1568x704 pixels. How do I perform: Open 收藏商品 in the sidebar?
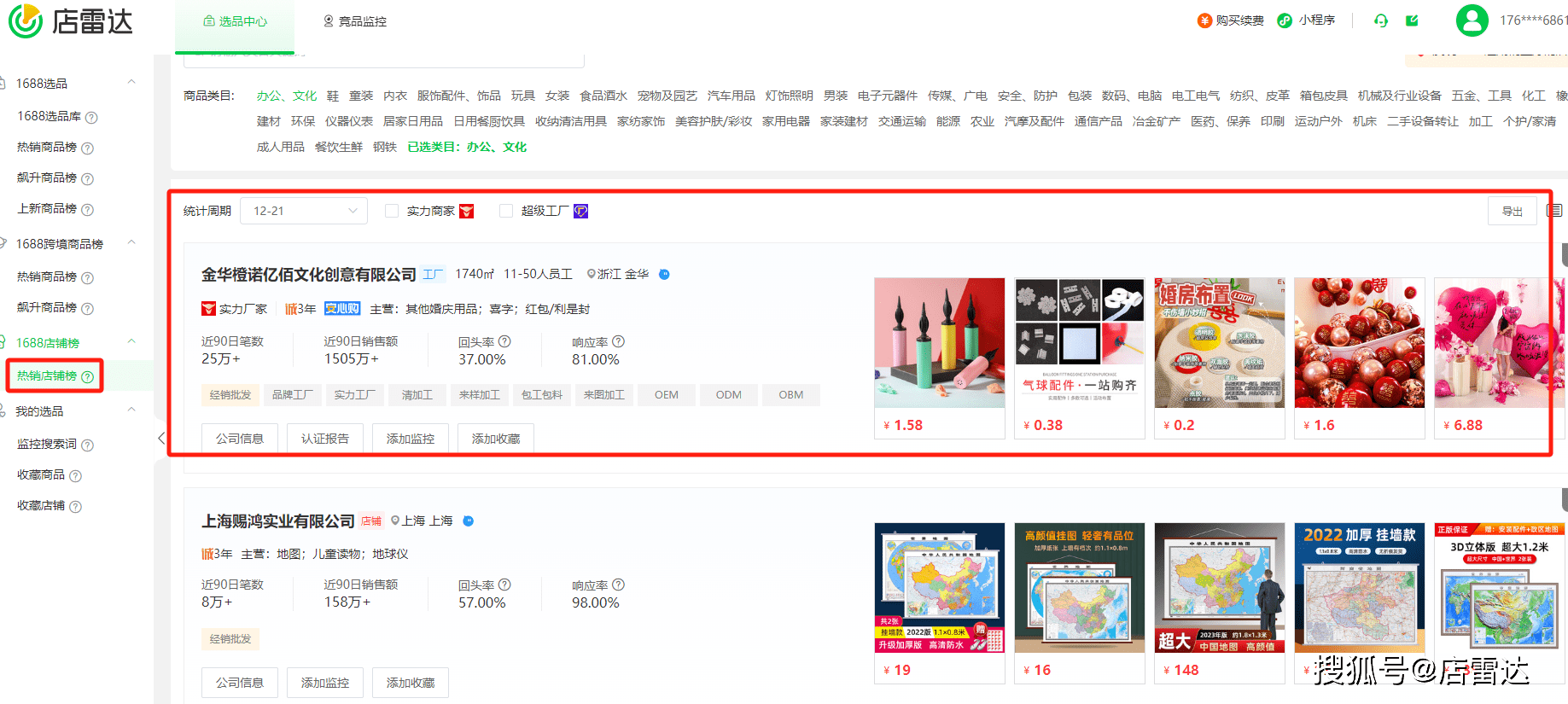click(41, 474)
